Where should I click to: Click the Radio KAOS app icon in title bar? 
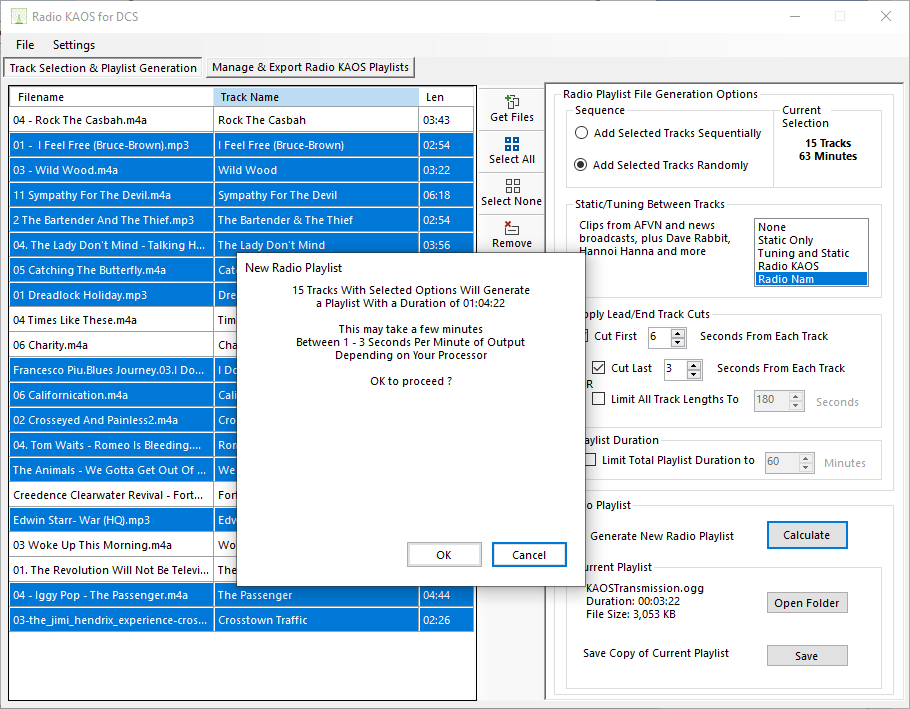(x=17, y=16)
